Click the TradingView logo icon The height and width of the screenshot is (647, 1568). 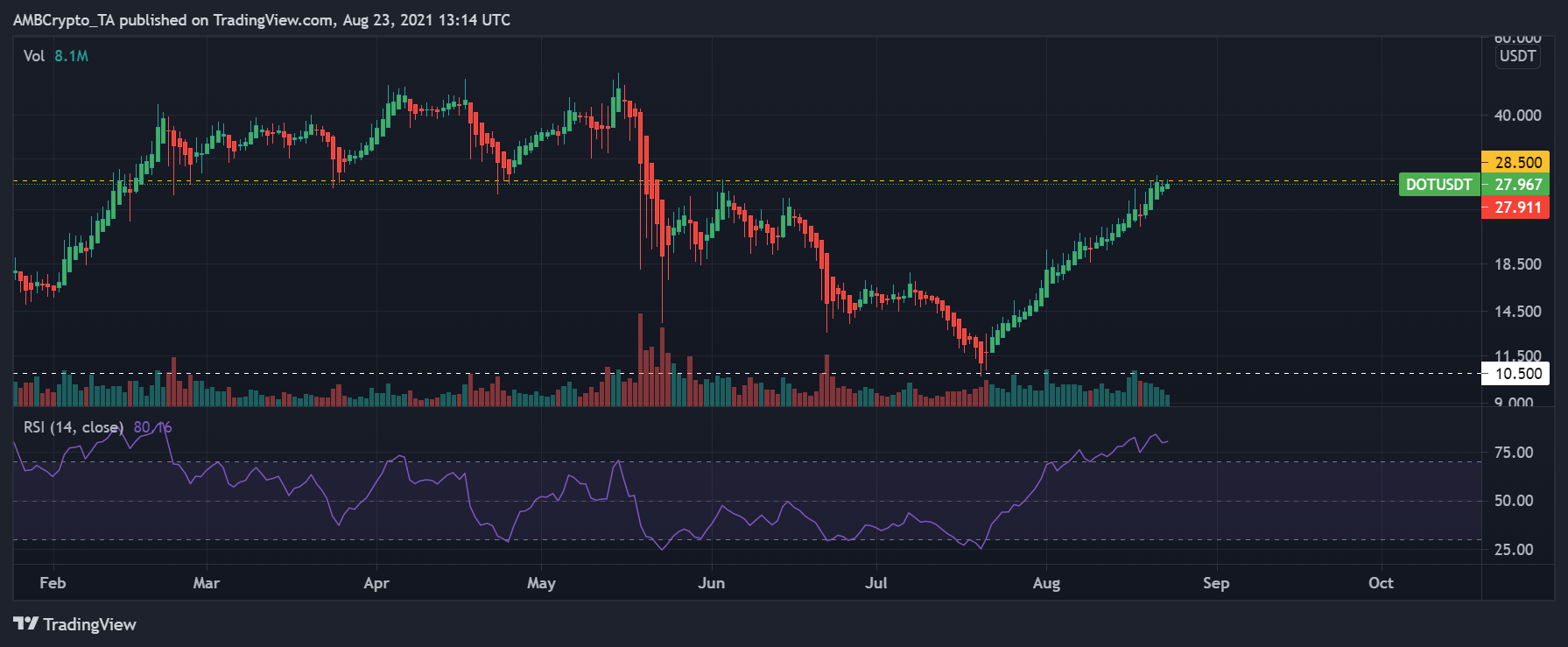click(26, 624)
